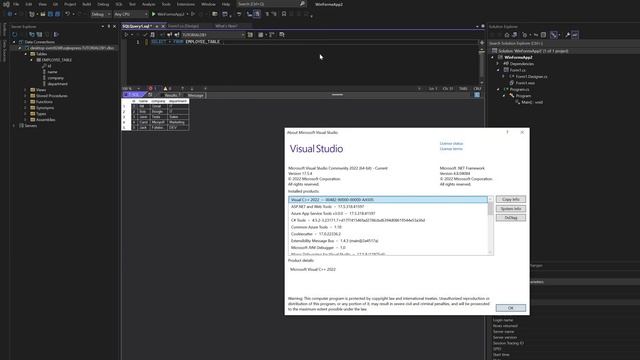Open the Project menu

coord(70,4)
